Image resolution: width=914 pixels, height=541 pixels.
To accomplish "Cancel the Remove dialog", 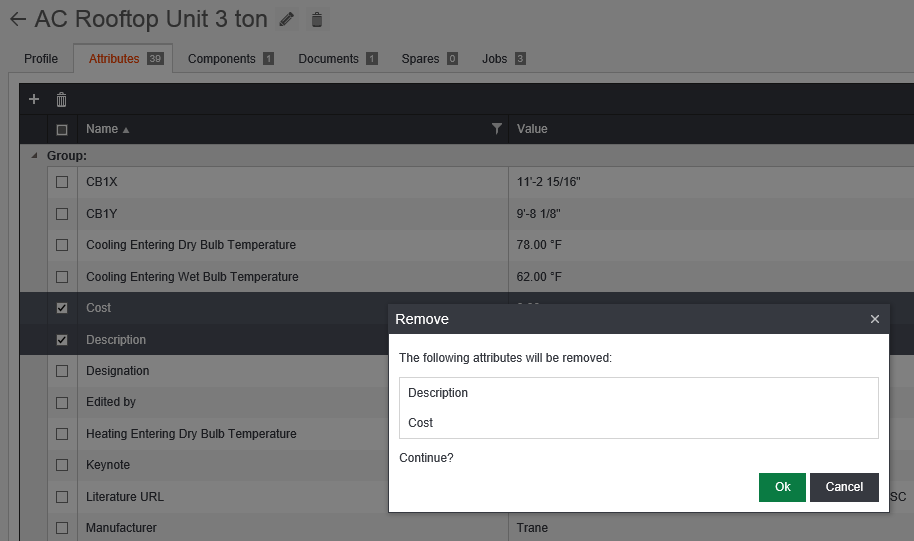I will coord(844,487).
